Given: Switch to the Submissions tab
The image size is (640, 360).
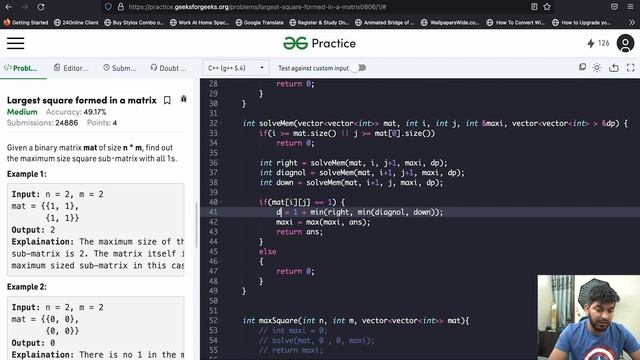Looking at the screenshot, I should tap(120, 68).
